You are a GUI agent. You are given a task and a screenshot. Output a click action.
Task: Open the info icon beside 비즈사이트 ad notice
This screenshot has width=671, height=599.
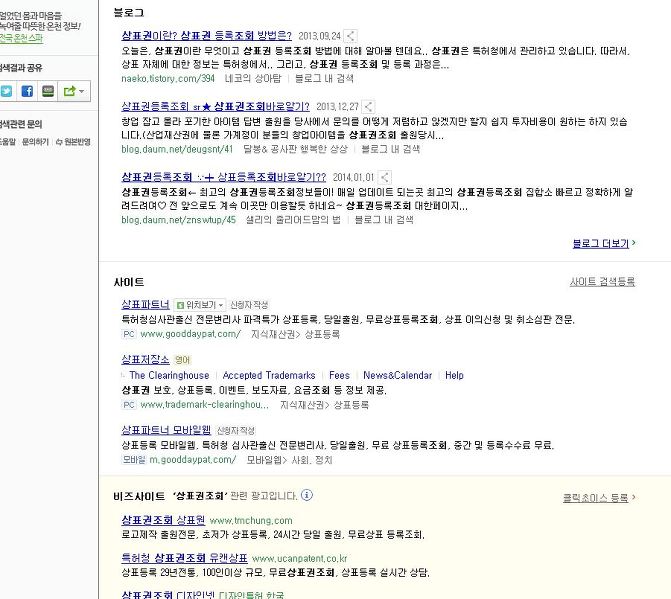tap(307, 495)
